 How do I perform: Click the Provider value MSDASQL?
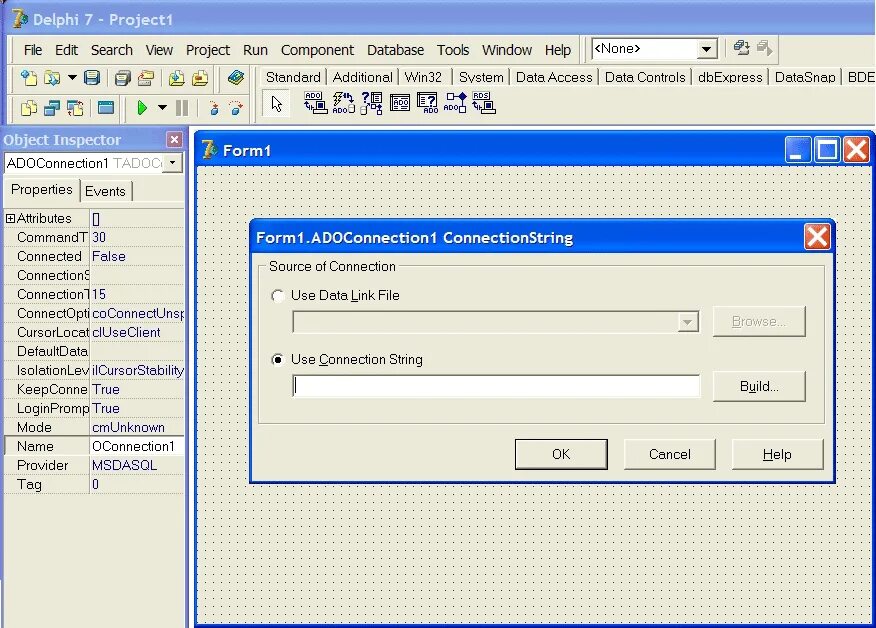(x=137, y=465)
